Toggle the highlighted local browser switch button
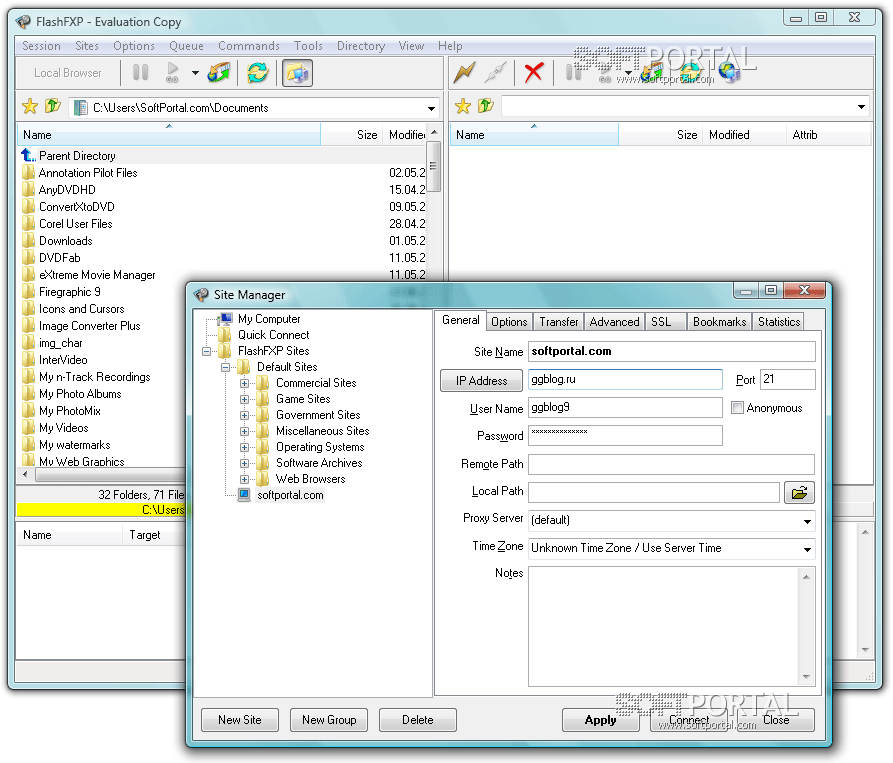This screenshot has width=893, height=763. coord(297,73)
